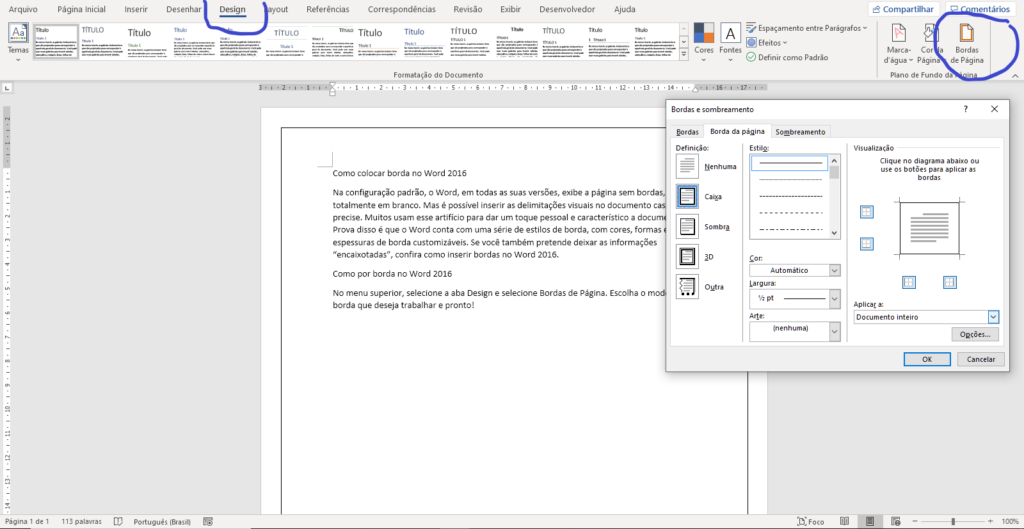Select the first document style thumbnail
Image resolution: width=1024 pixels, height=529 pixels.
56,42
